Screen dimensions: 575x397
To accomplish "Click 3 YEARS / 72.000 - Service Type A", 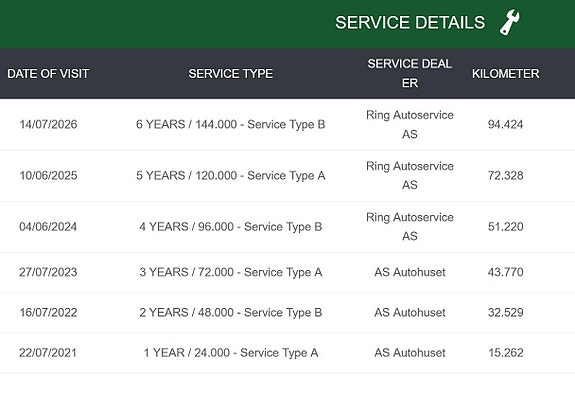I will tap(231, 272).
